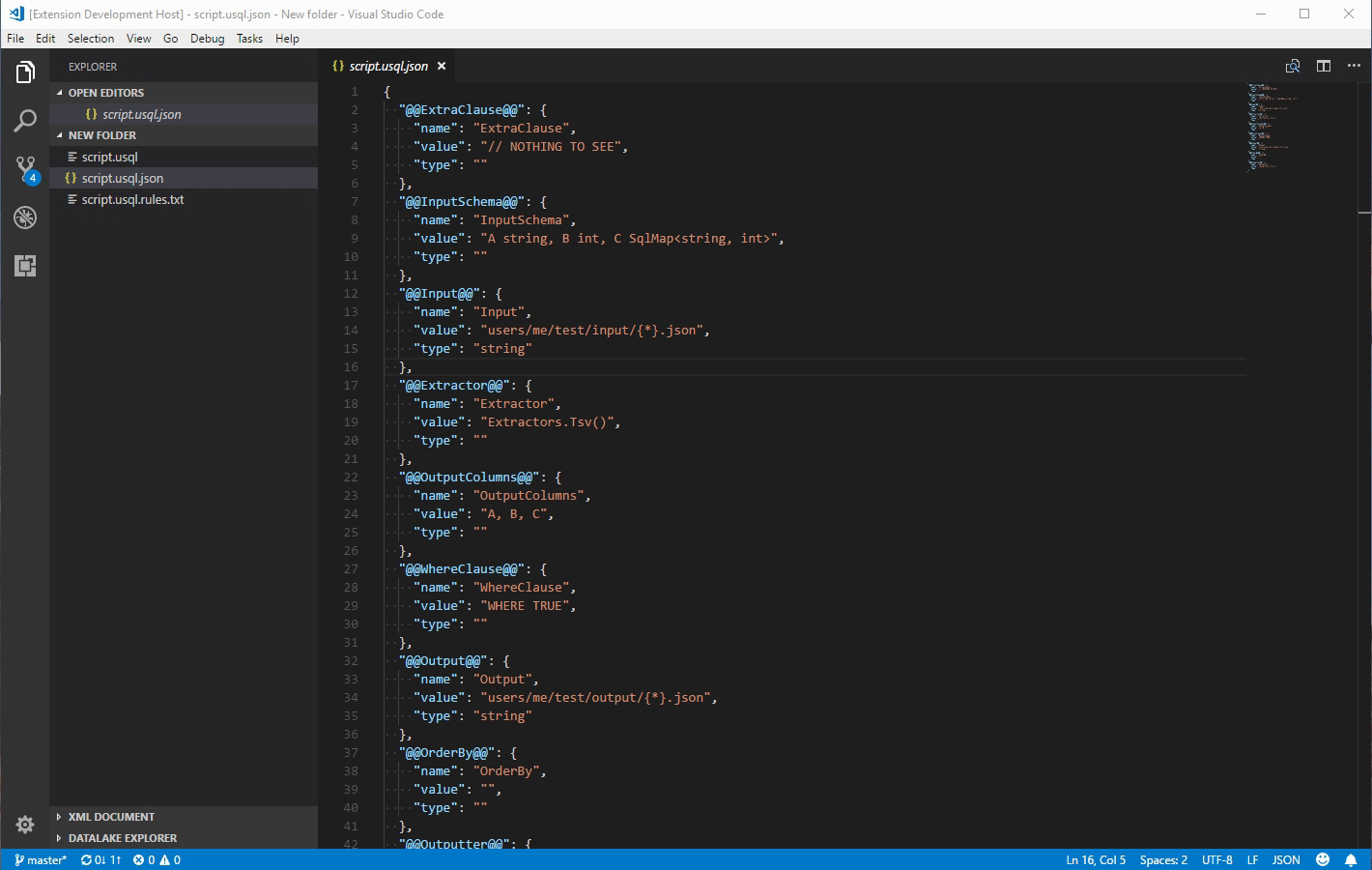
Task: Click the "@@Extractor@@" key on line 17
Action: (454, 386)
